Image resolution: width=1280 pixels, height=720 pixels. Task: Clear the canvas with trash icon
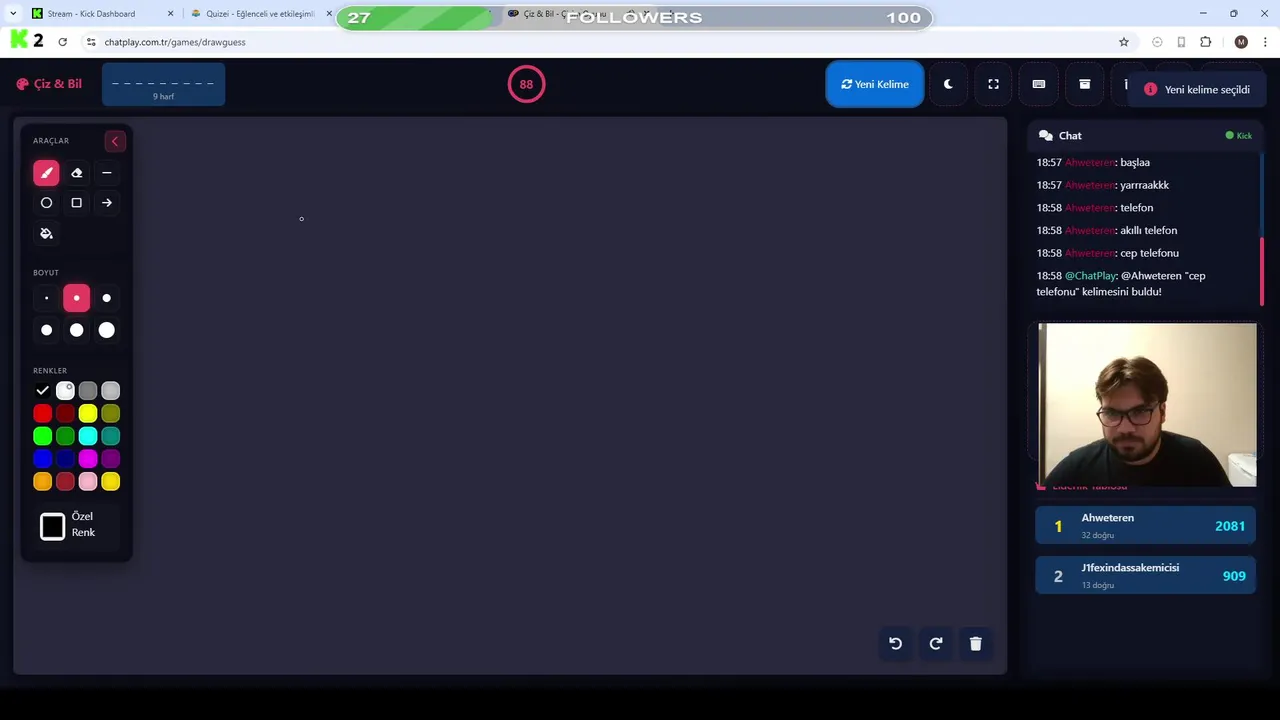[976, 644]
